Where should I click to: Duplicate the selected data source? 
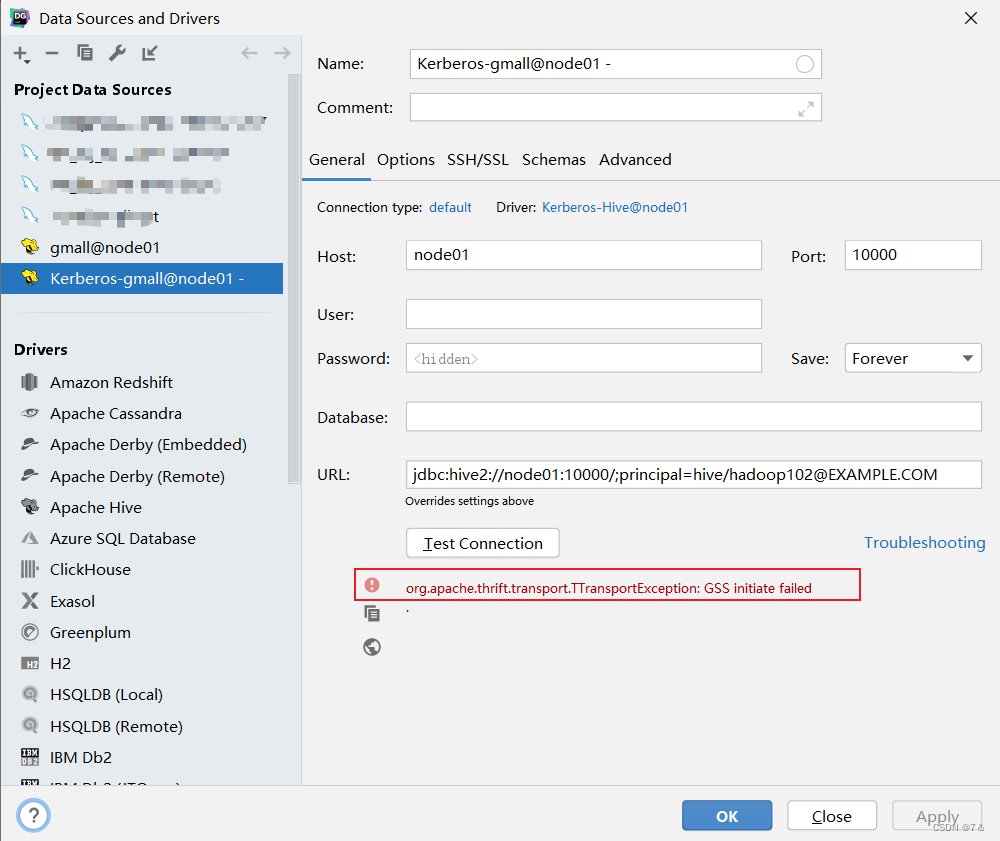pyautogui.click(x=85, y=53)
